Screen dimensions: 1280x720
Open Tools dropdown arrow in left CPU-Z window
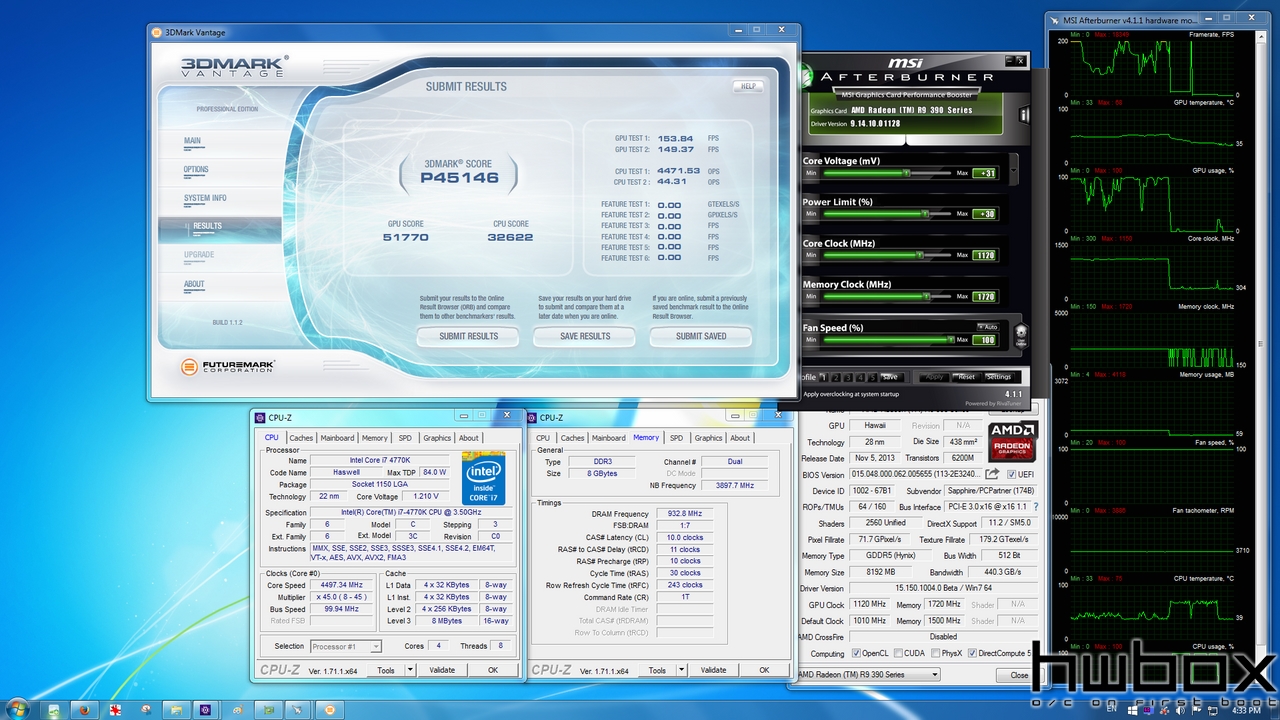[x=412, y=670]
